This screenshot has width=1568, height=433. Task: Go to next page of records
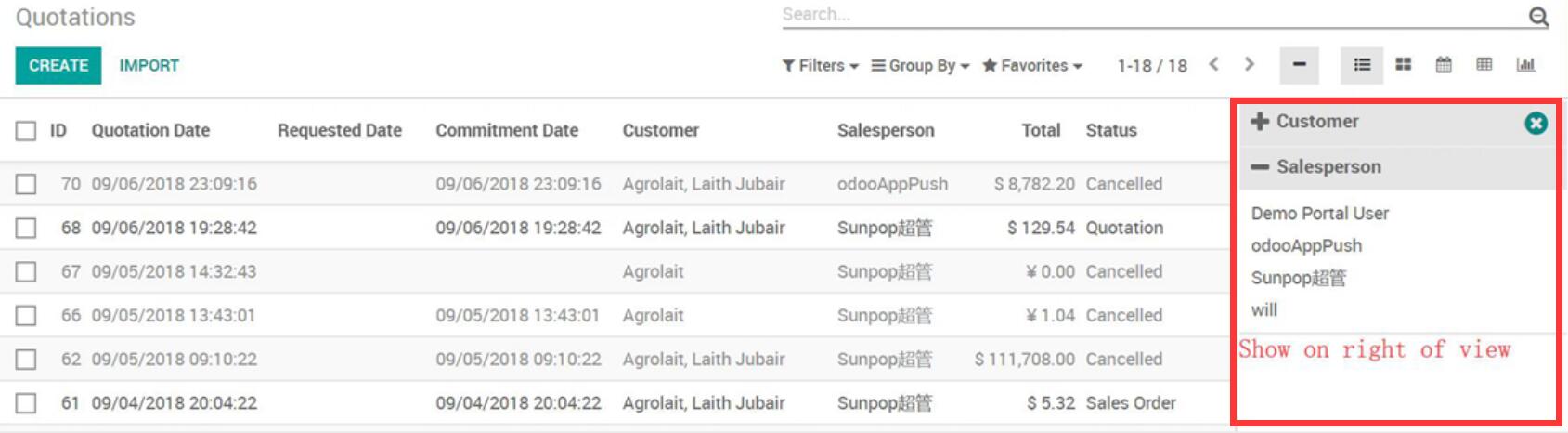(x=1250, y=64)
